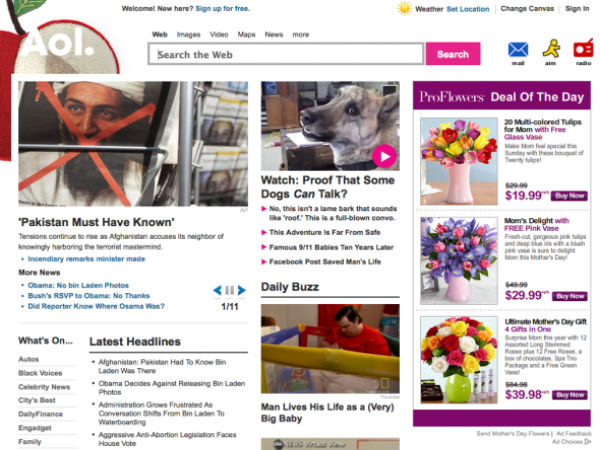
Task: Click in the Search the Web field
Action: pos(286,54)
